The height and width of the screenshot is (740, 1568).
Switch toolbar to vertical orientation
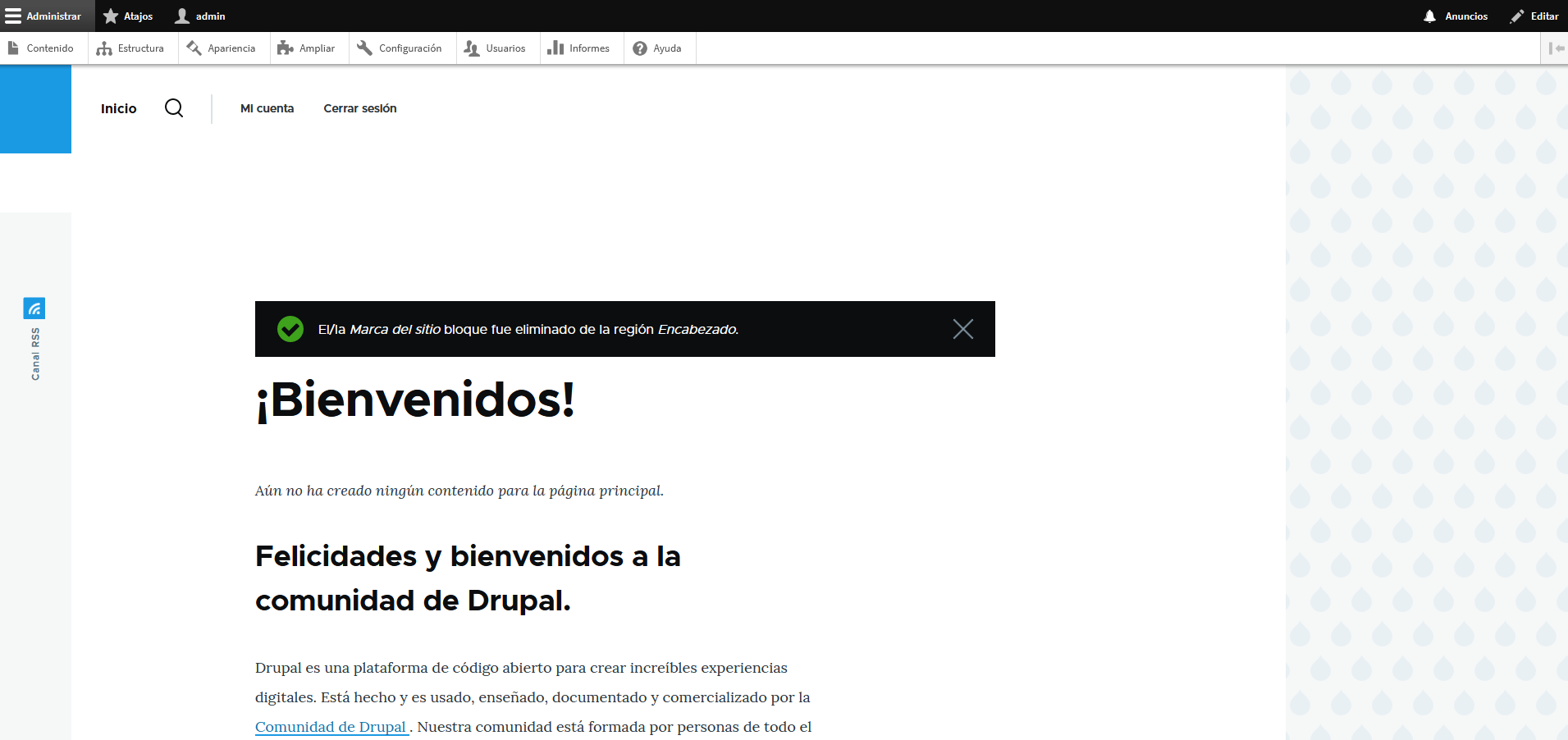tap(1555, 48)
